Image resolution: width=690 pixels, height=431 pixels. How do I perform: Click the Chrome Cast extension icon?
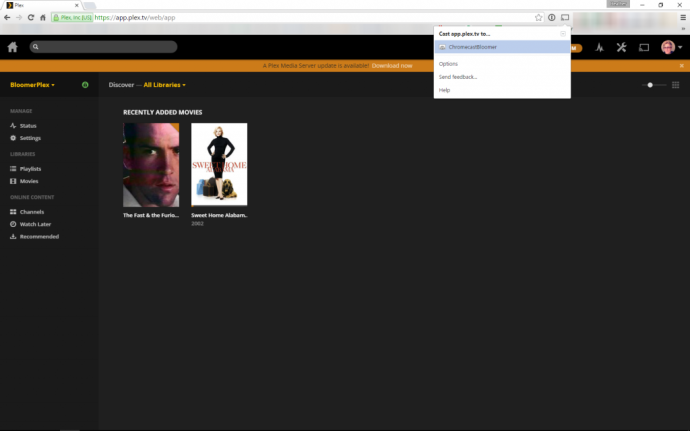pyautogui.click(x=565, y=17)
